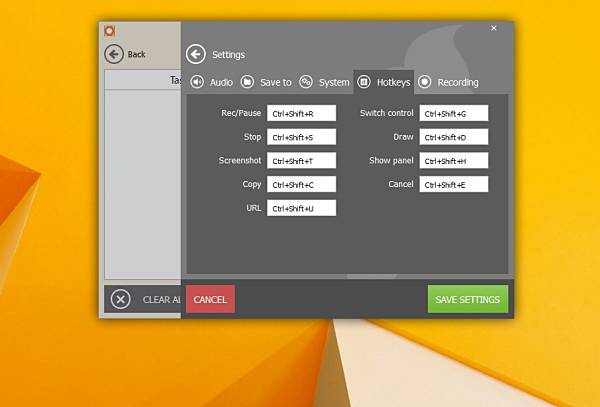Open the System tab

(x=324, y=82)
